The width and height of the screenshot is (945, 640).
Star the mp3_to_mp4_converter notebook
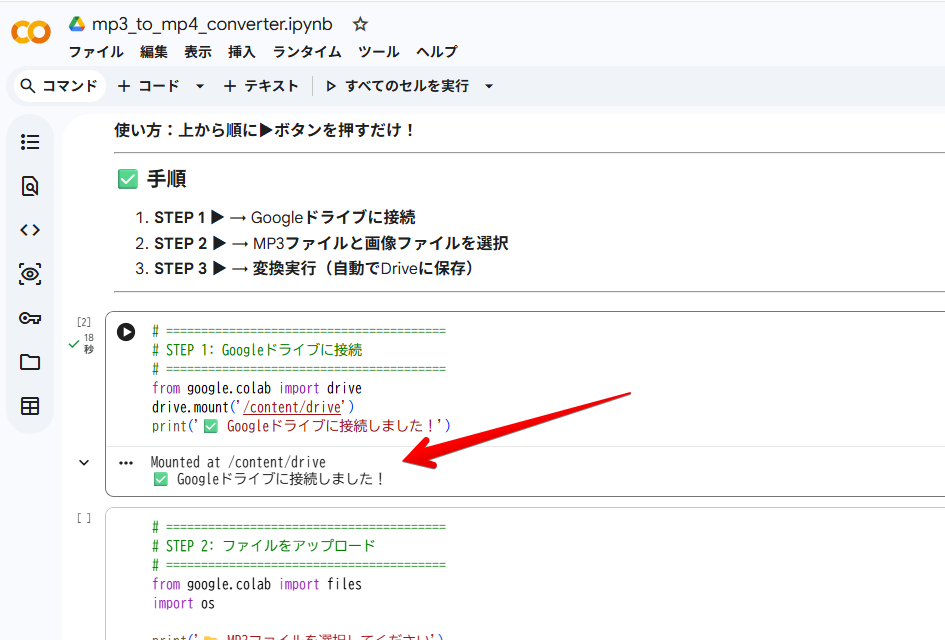[x=360, y=24]
